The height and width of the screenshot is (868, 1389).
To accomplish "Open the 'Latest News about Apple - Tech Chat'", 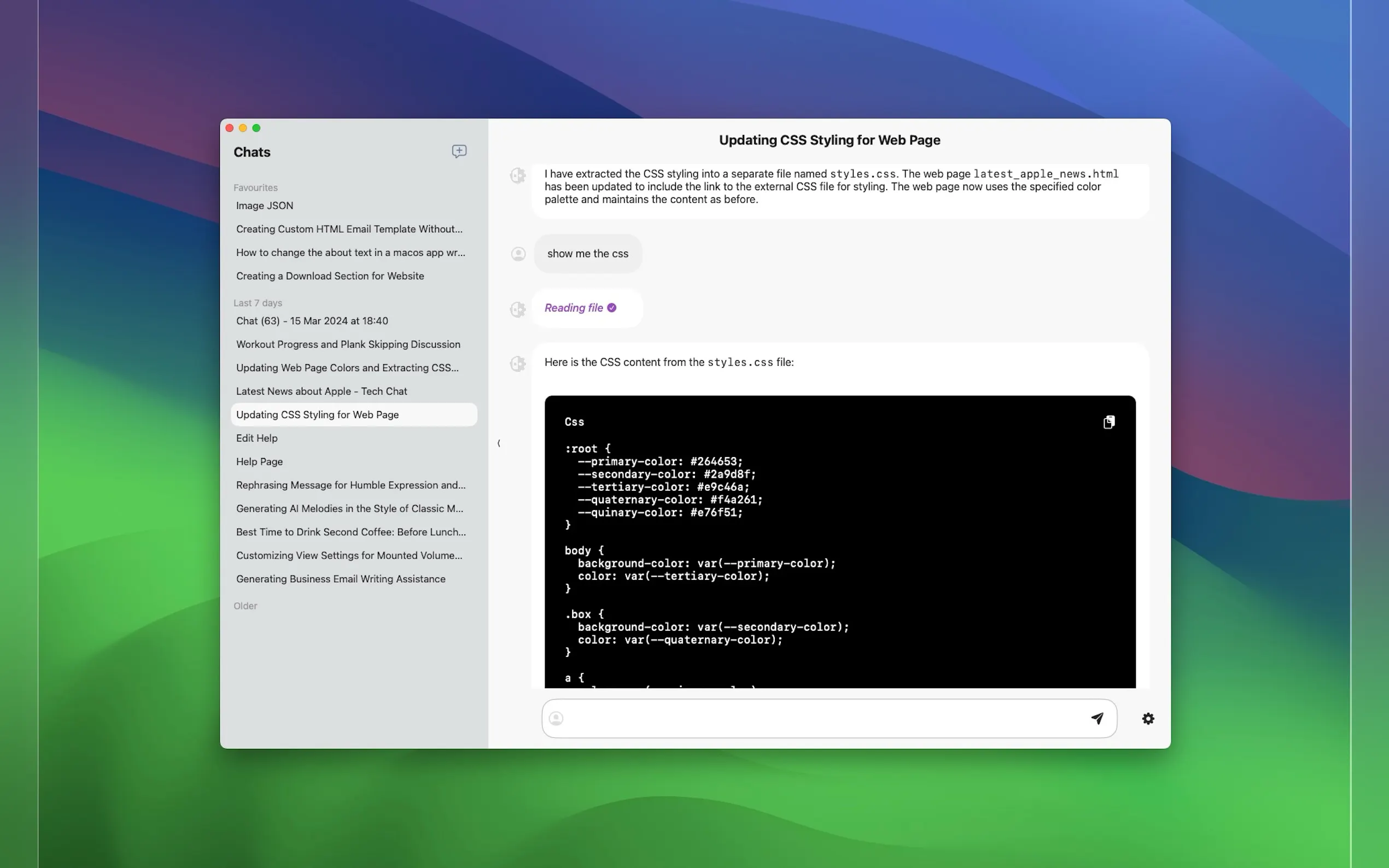I will (x=322, y=391).
